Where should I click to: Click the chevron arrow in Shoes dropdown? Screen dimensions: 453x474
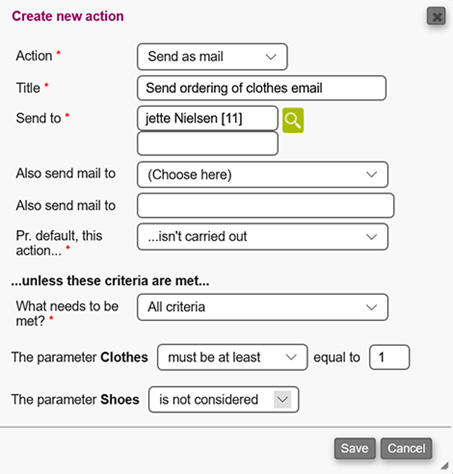[x=282, y=399]
